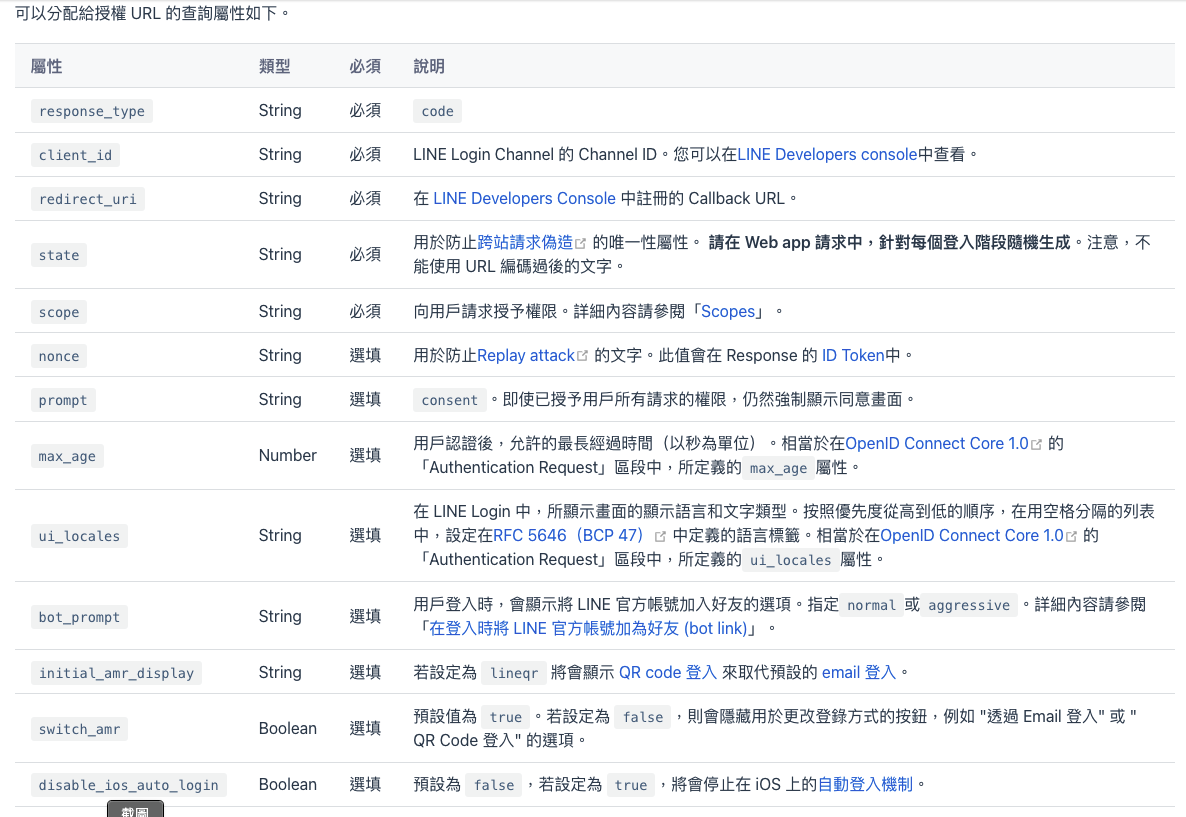Click external-link icon beside RFC 5646
Screen dimensions: 1186x817
(x=660, y=536)
